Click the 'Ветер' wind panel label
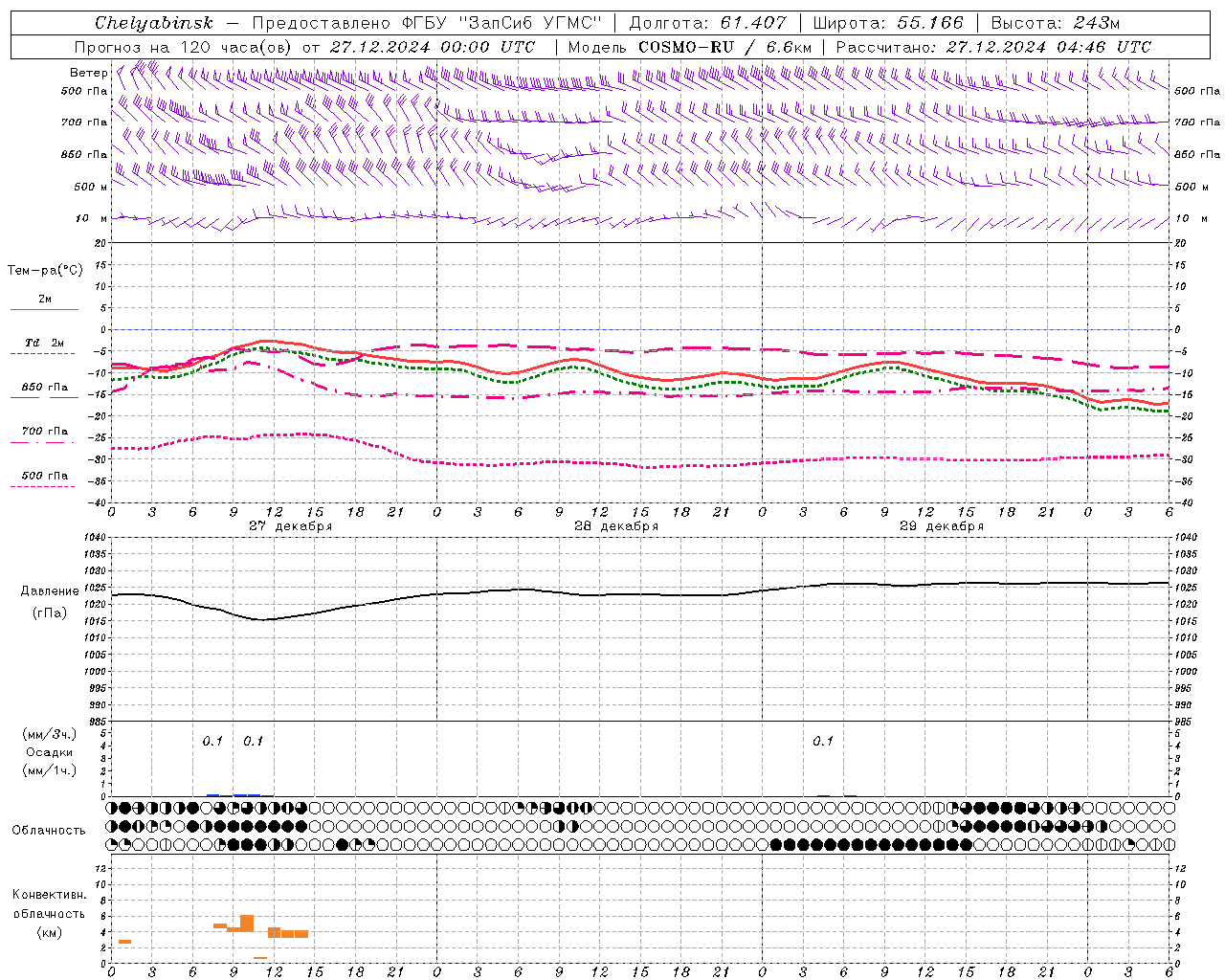 88,73
